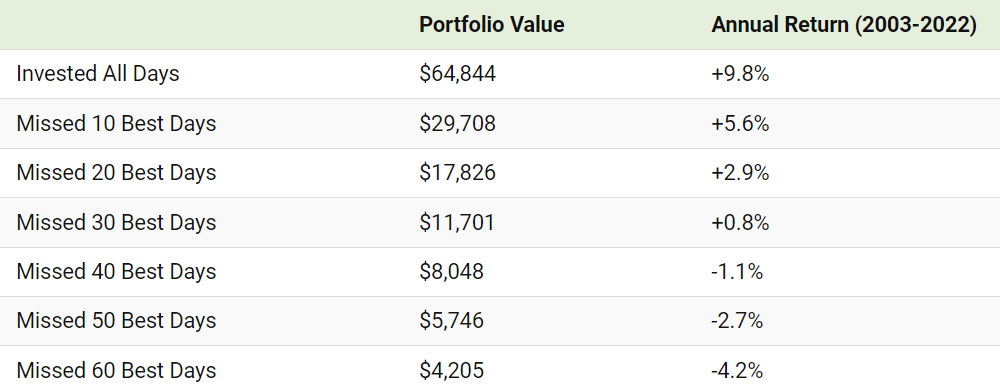Select the Missed 20 Best Days label
Screen dimensions: 1000x388
tap(116, 172)
